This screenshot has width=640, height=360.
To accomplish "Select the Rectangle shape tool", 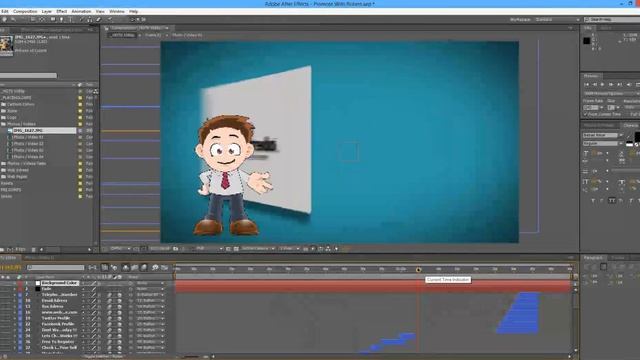I will coord(53,19).
